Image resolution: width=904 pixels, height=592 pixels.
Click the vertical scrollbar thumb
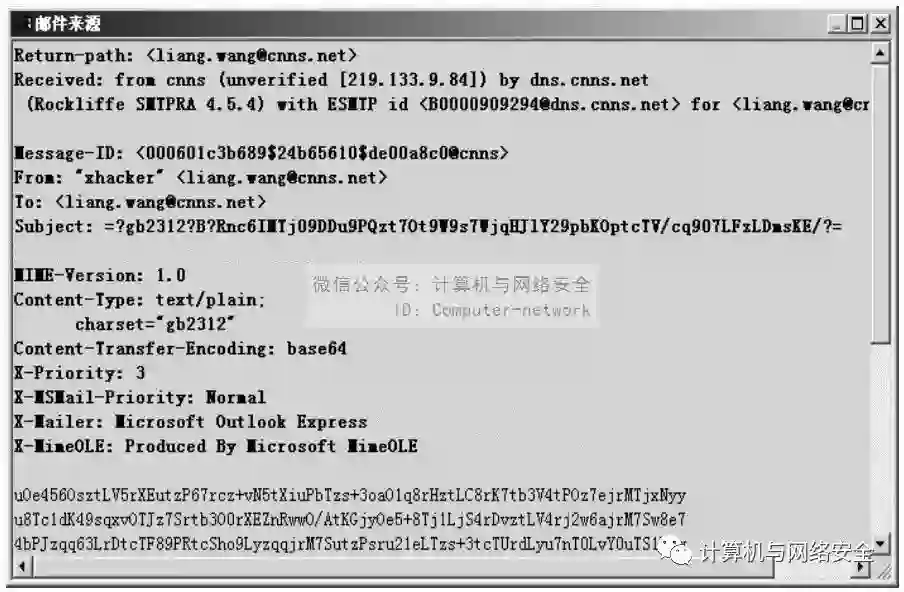(880, 204)
